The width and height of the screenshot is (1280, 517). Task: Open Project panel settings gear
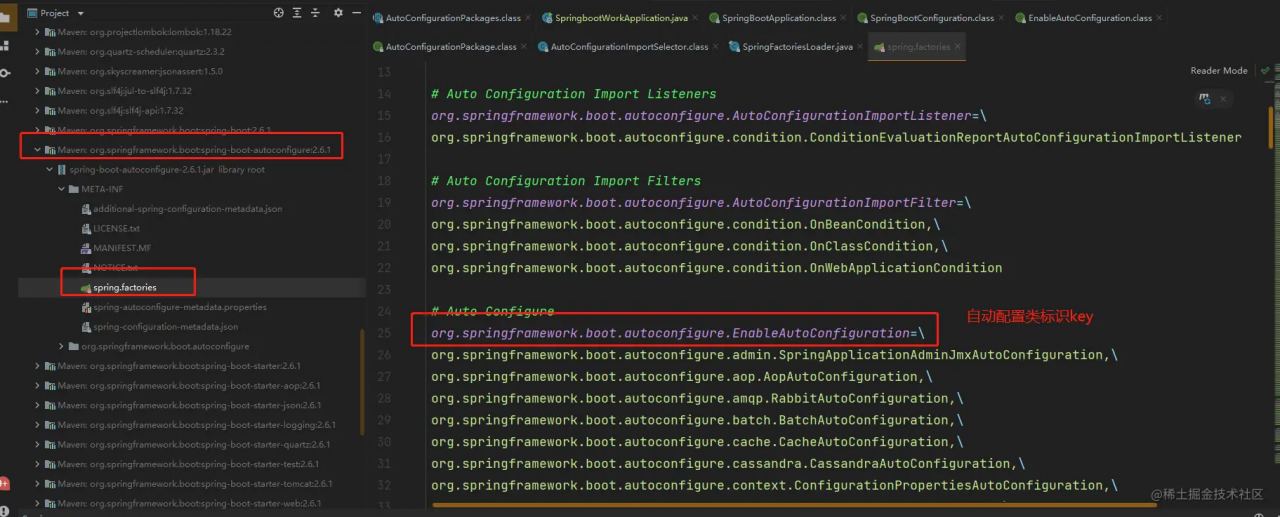pos(338,13)
